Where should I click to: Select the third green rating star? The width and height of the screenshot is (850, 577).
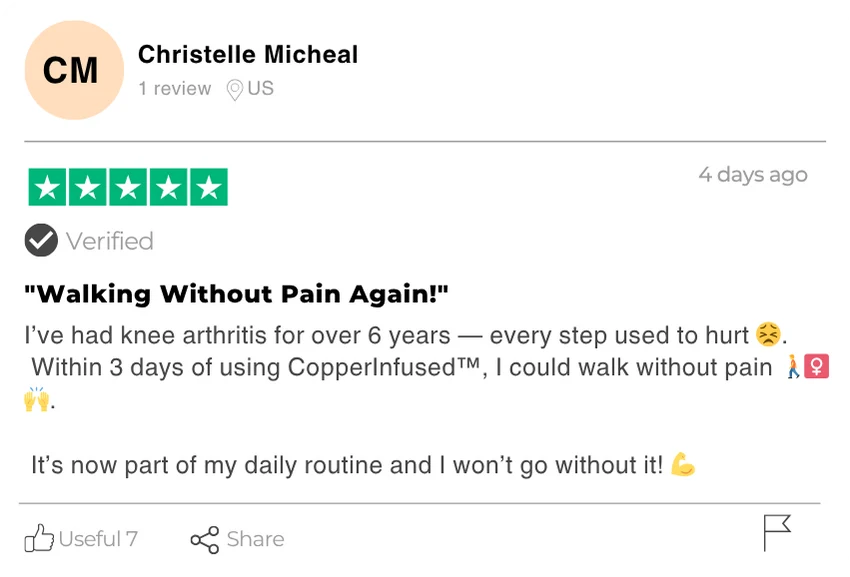[x=128, y=187]
